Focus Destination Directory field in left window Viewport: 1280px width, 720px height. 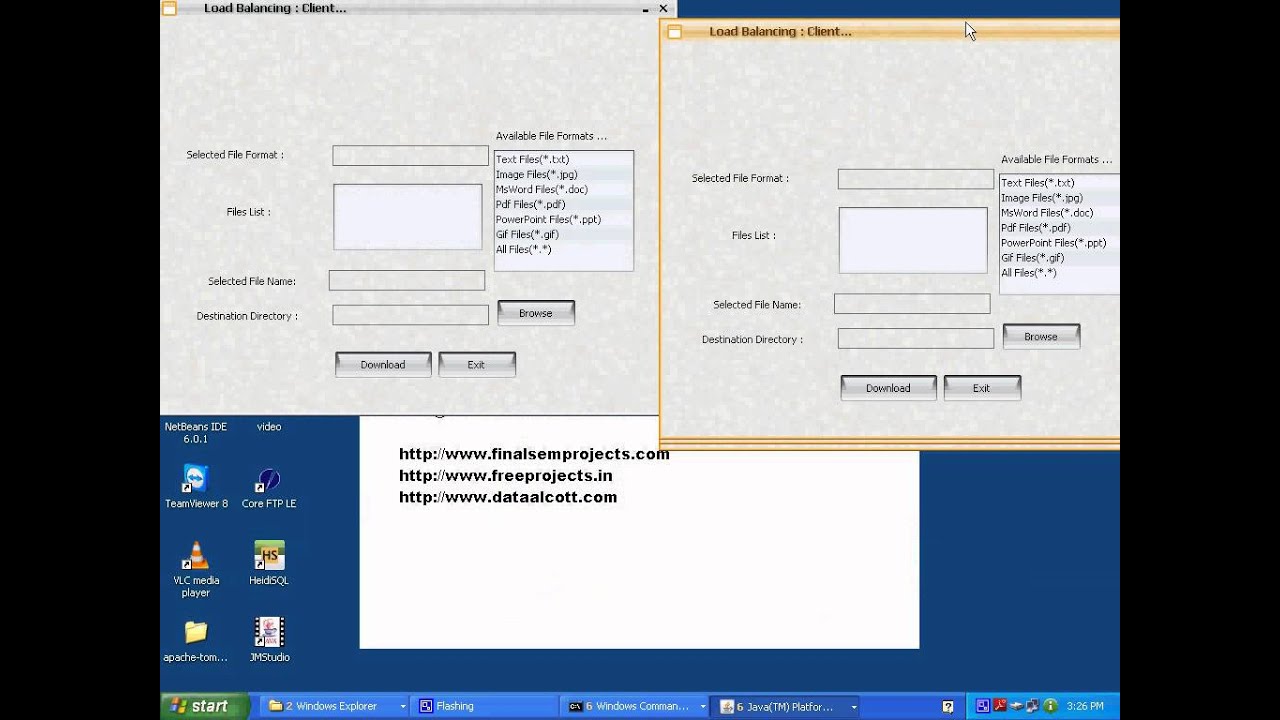point(410,315)
